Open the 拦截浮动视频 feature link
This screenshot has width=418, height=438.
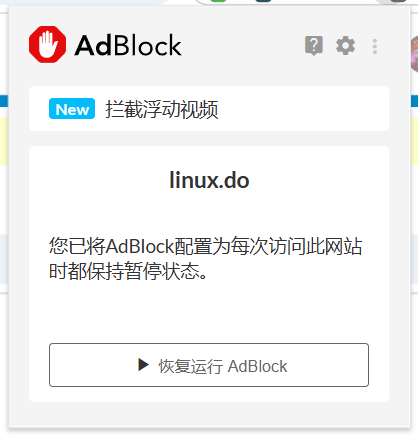[162, 109]
